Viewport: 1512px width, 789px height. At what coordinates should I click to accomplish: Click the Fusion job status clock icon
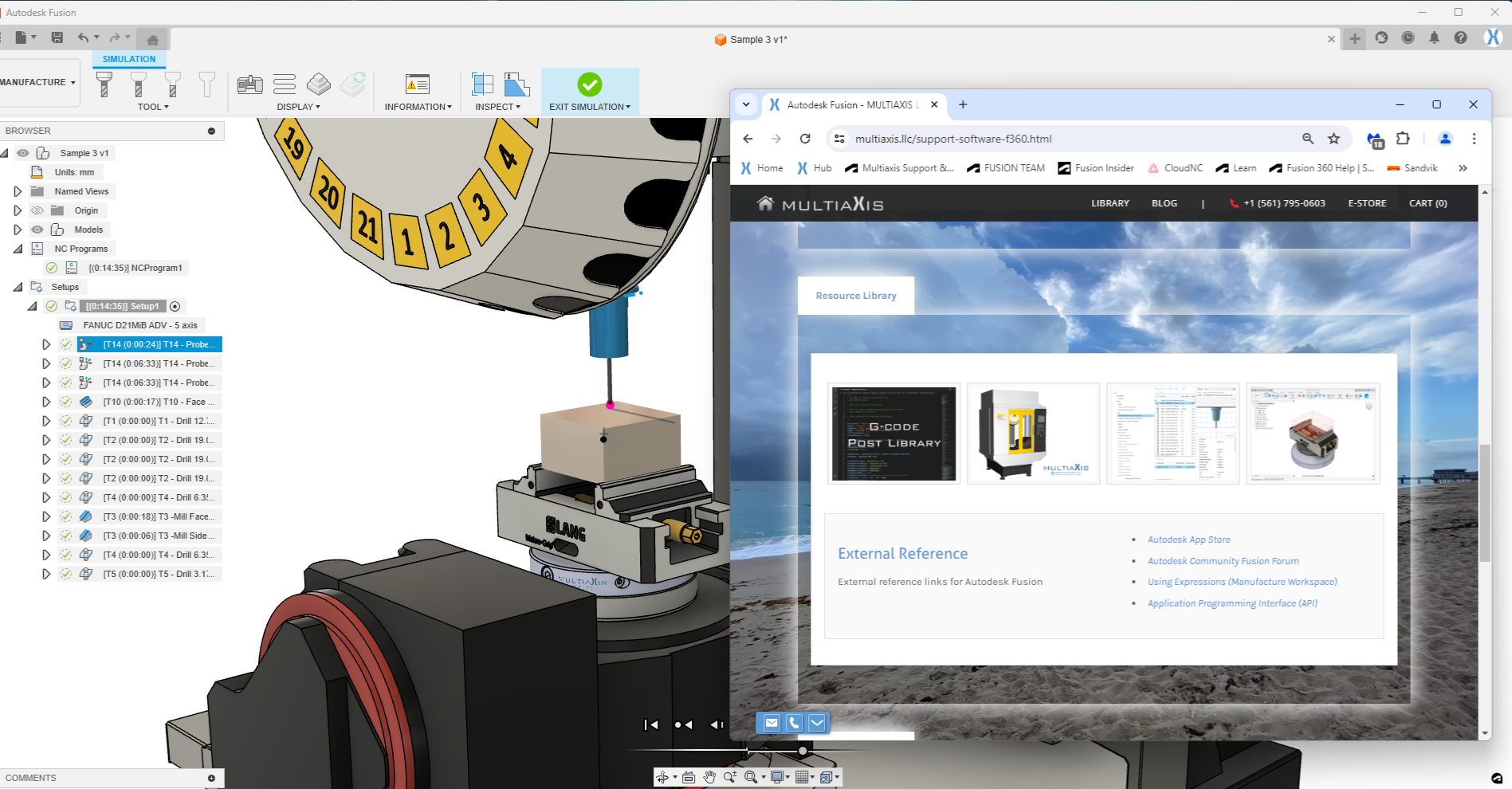[1408, 37]
